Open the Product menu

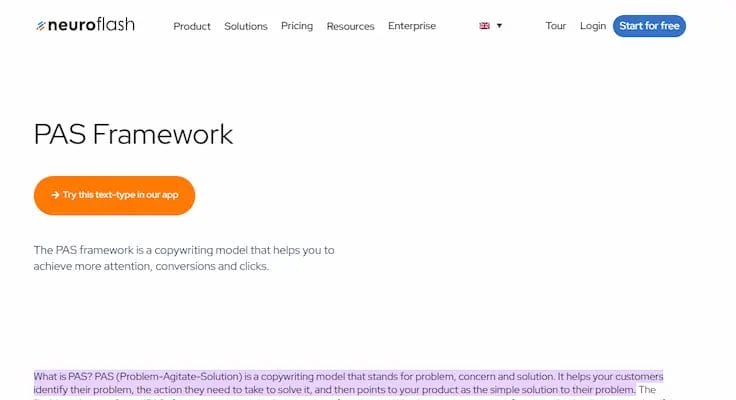(x=192, y=26)
